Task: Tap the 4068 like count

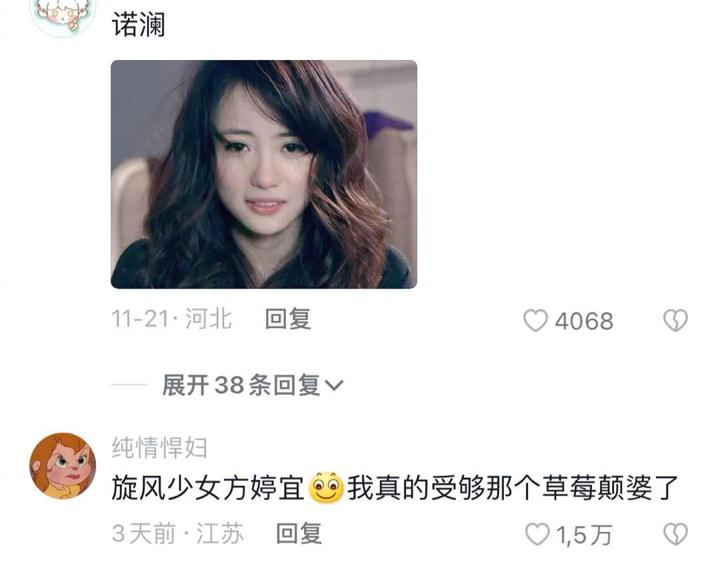Action: pos(584,321)
